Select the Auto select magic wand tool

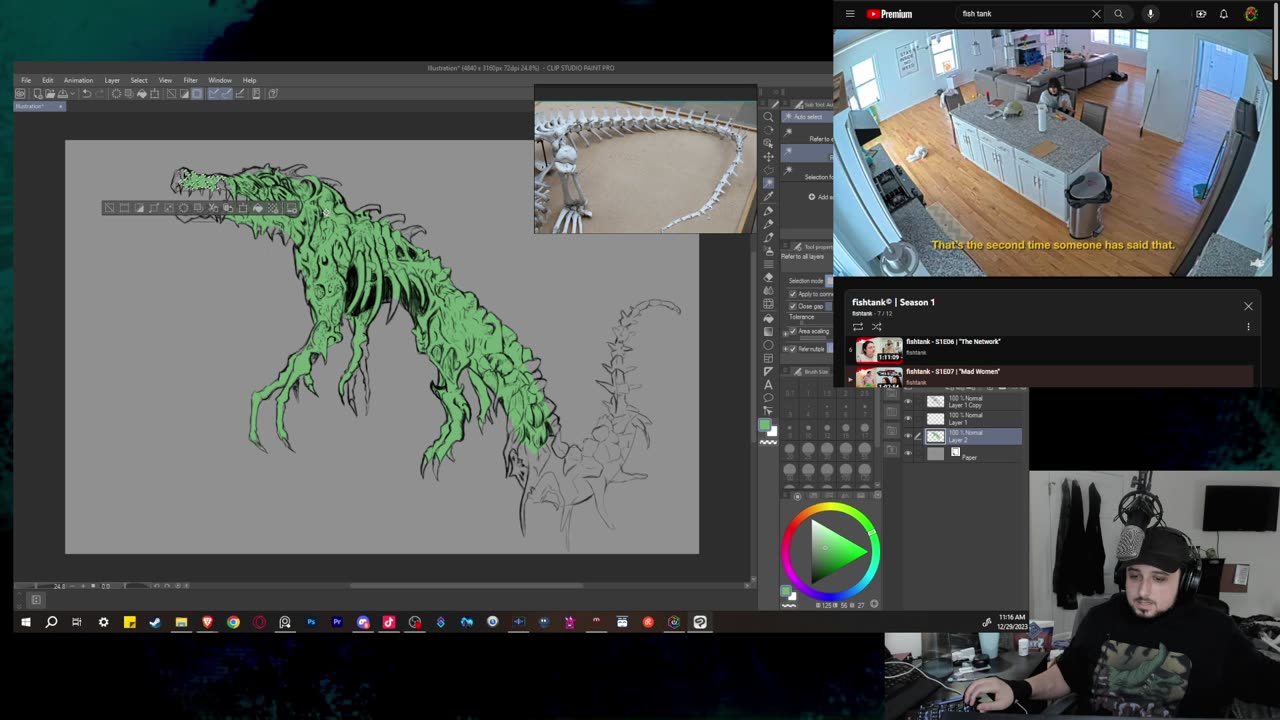768,183
